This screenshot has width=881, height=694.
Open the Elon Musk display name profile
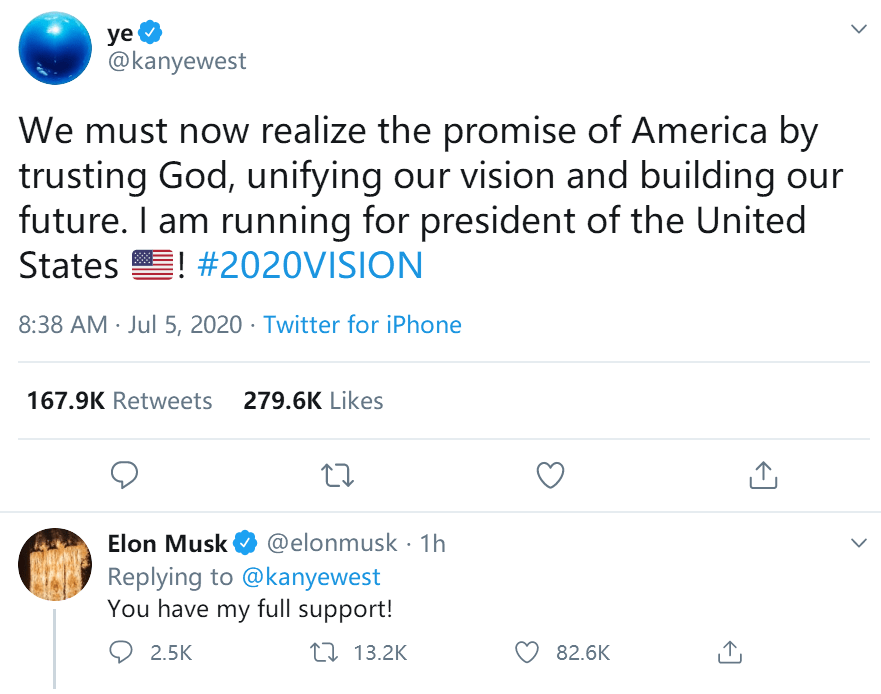tap(167, 543)
